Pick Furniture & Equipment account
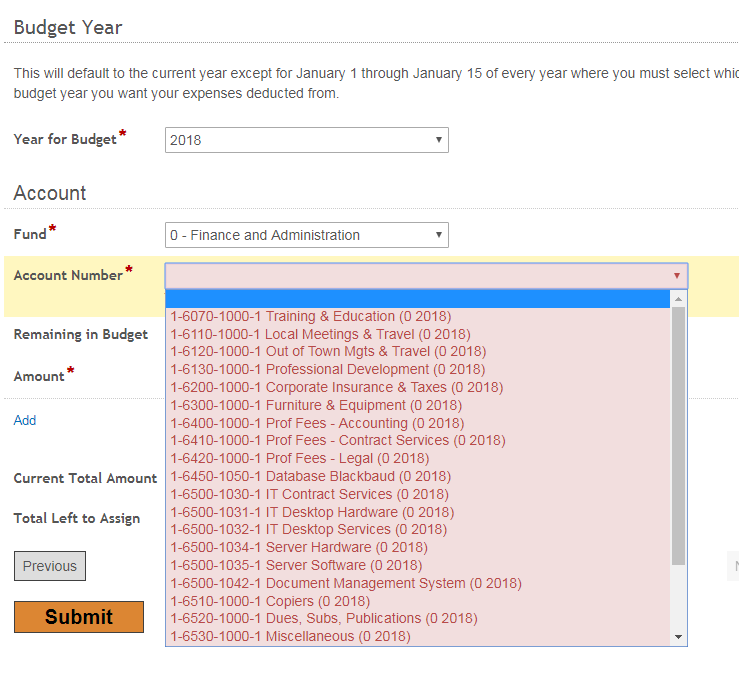Image resolution: width=739 pixels, height=674 pixels. coord(418,405)
